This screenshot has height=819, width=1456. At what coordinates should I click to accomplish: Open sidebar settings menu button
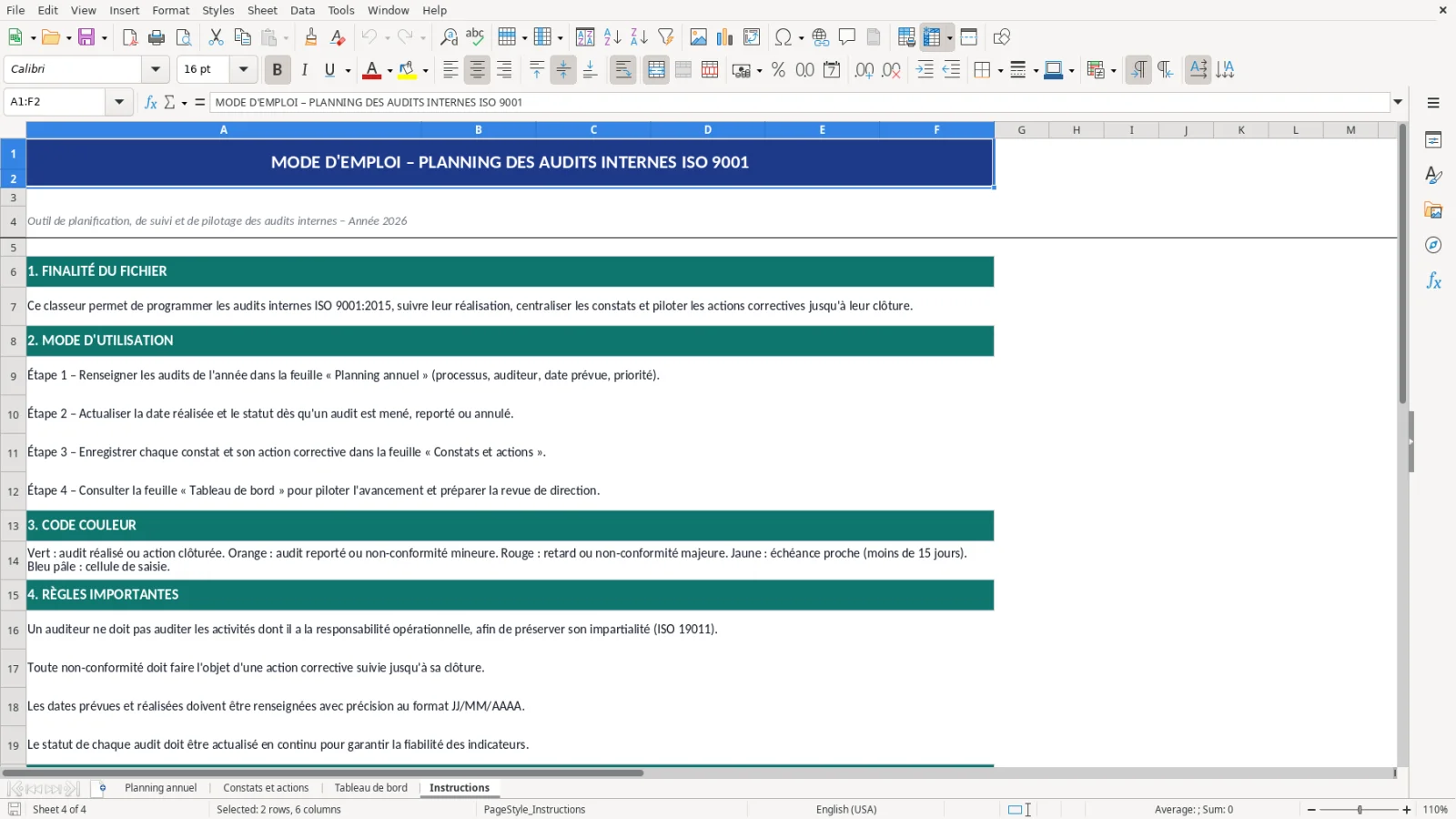coord(1433,103)
